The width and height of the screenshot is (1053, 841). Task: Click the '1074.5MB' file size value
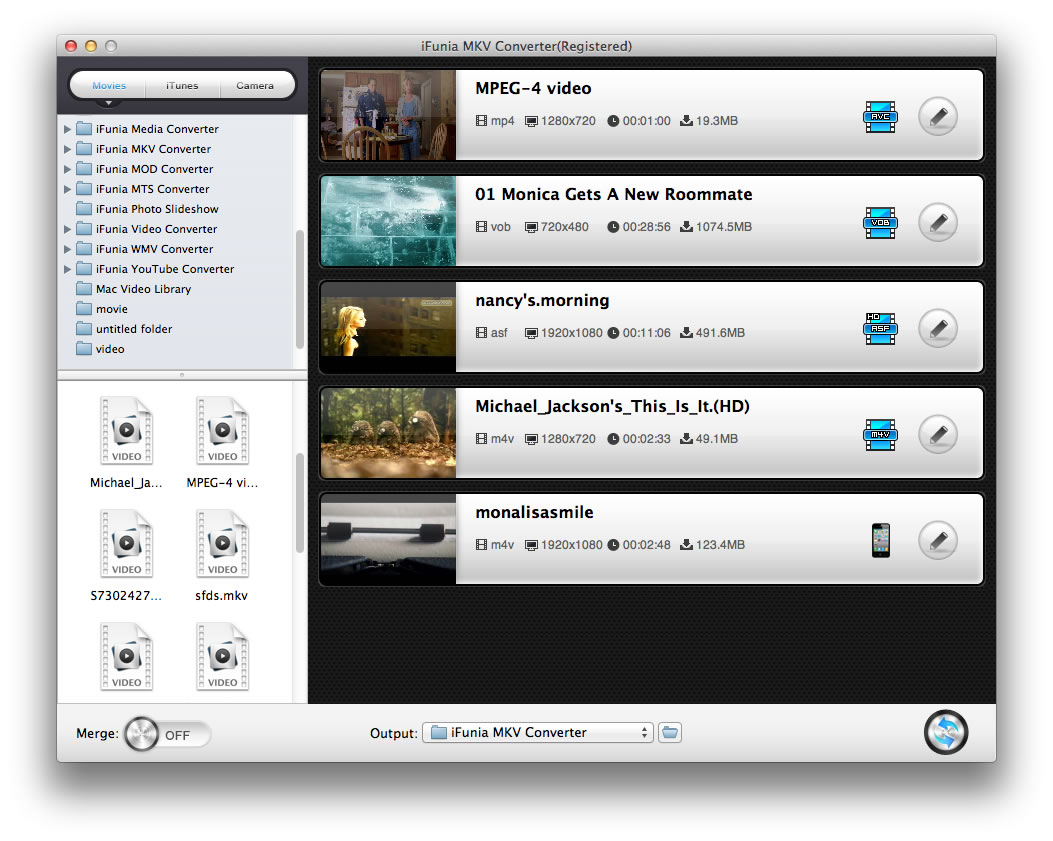[724, 227]
